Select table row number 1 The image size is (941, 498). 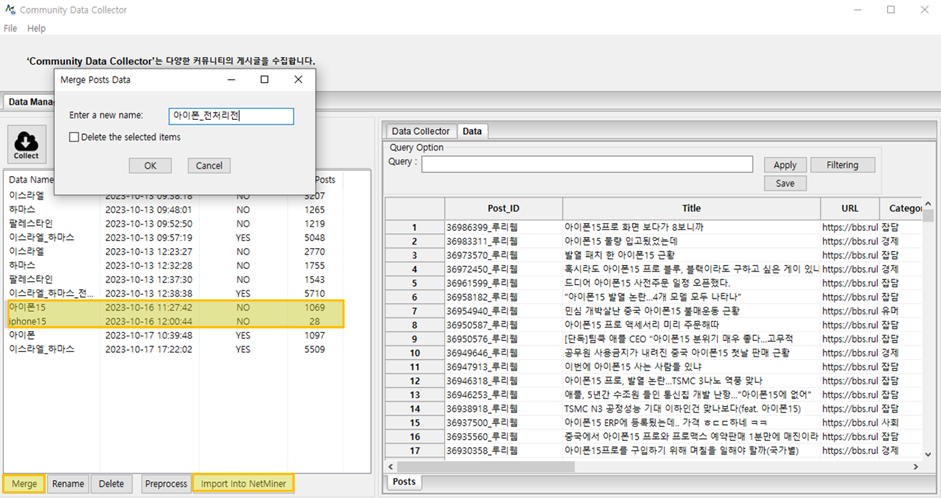(x=414, y=227)
